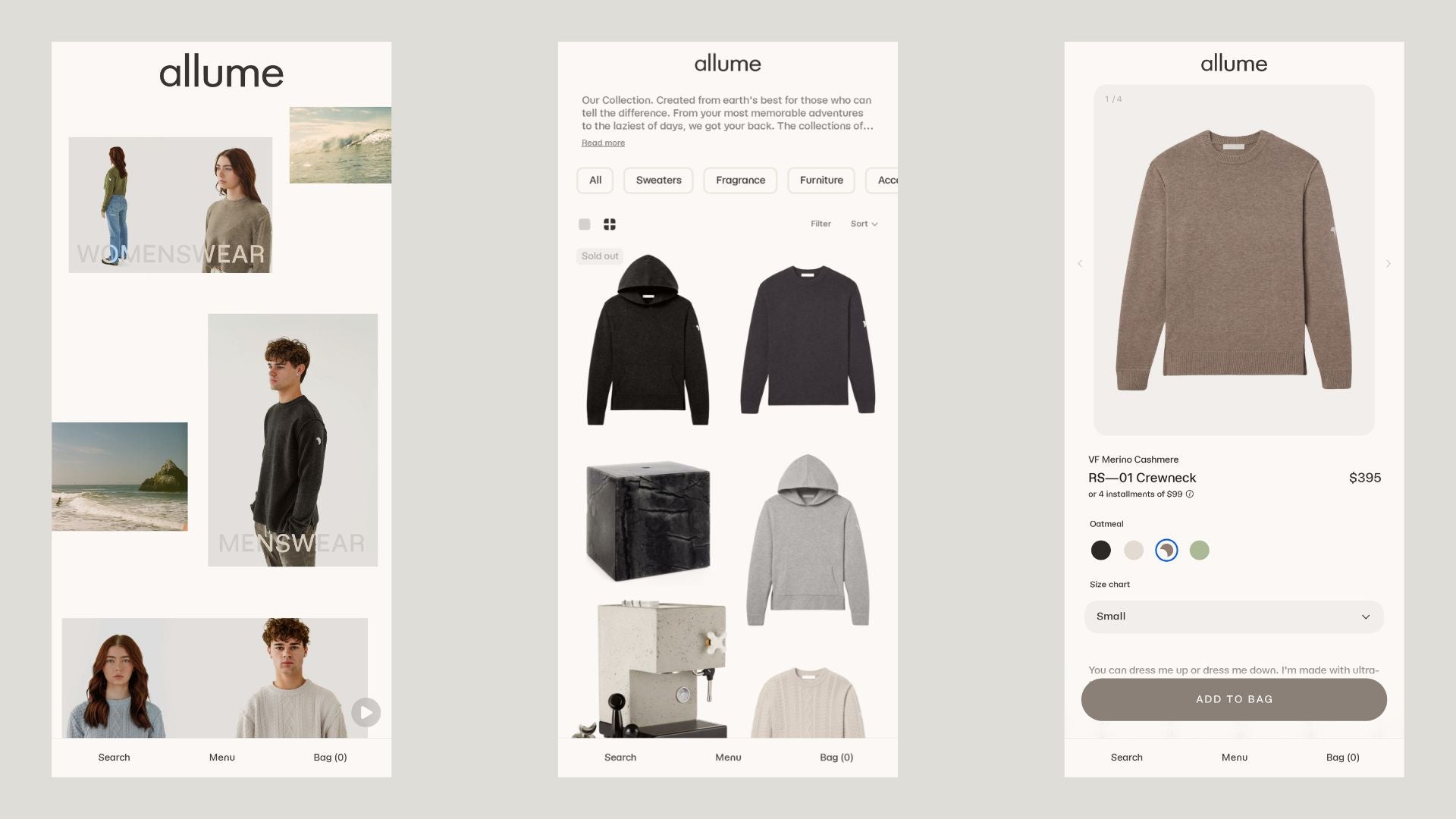Select the cream color swatch

pyautogui.click(x=1134, y=551)
